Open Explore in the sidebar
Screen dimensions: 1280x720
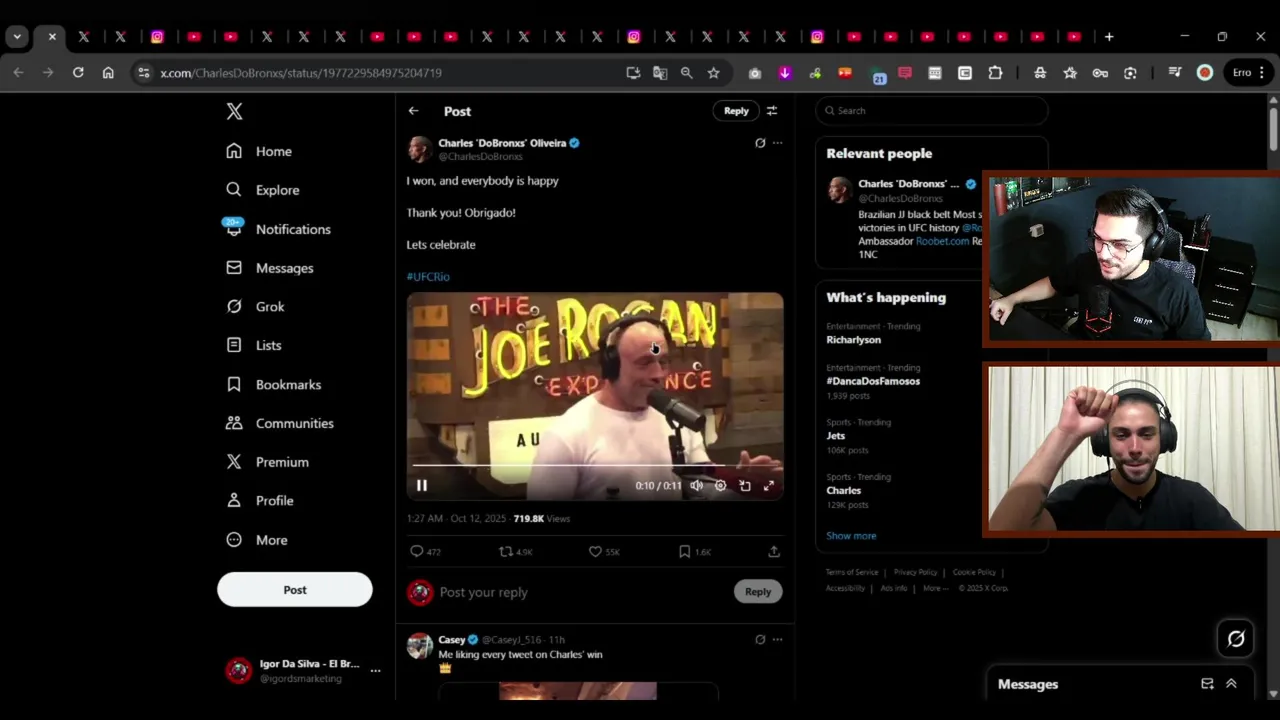tap(262, 190)
